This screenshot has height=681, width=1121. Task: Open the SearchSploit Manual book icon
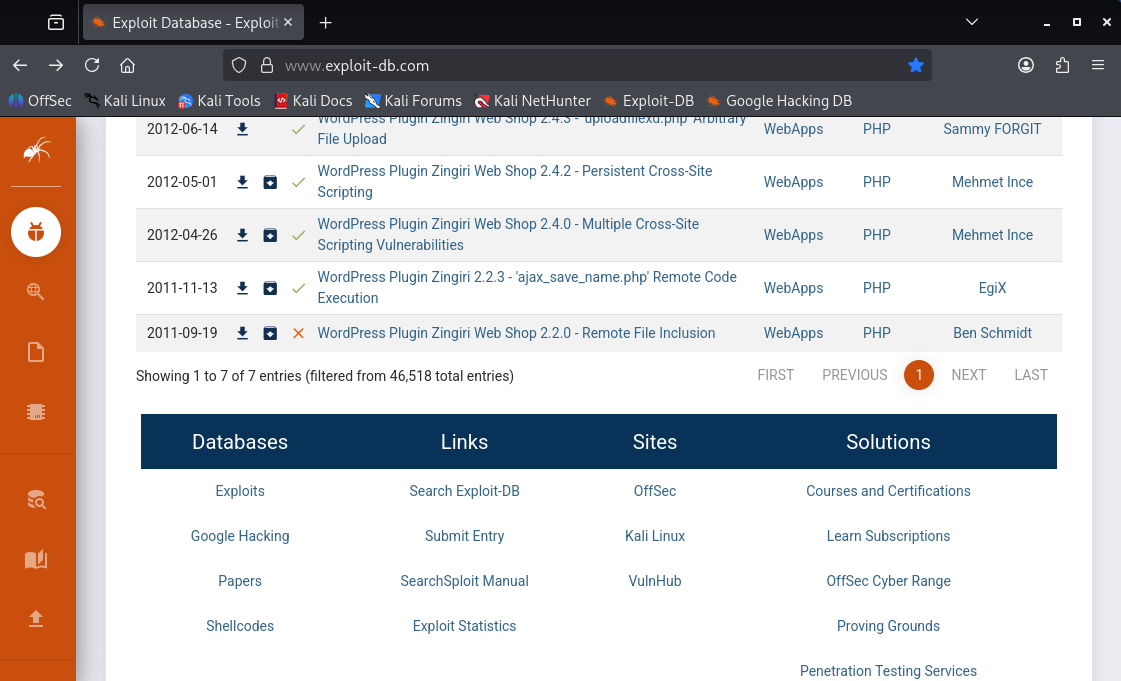36,559
